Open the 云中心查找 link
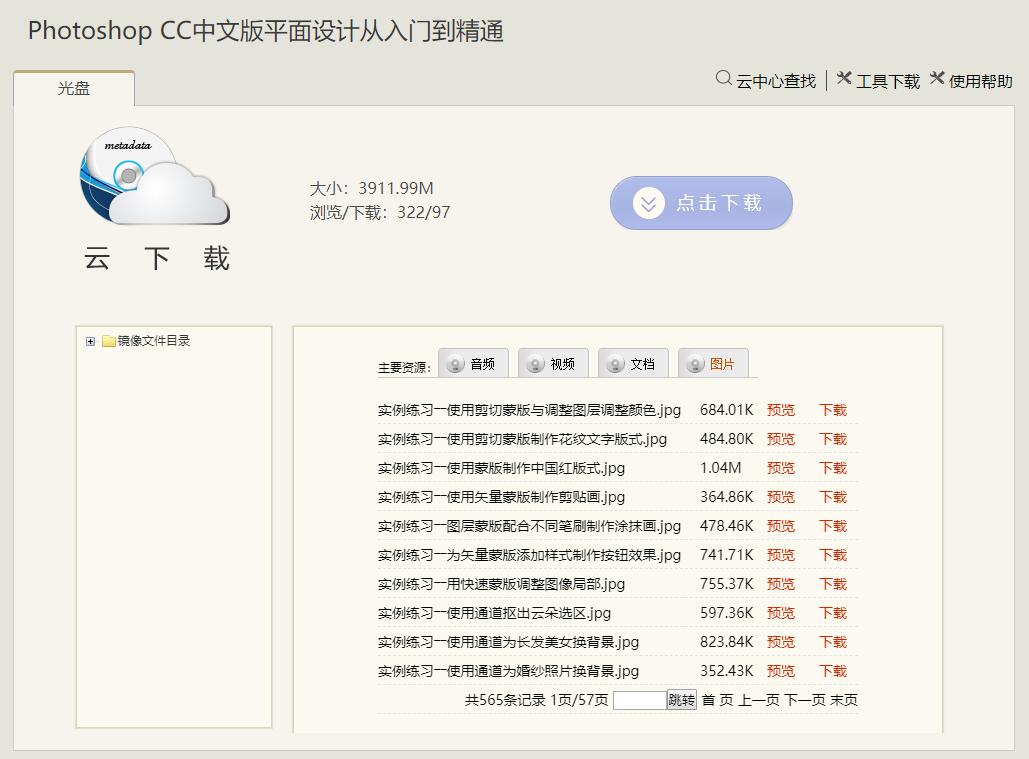 pos(776,81)
